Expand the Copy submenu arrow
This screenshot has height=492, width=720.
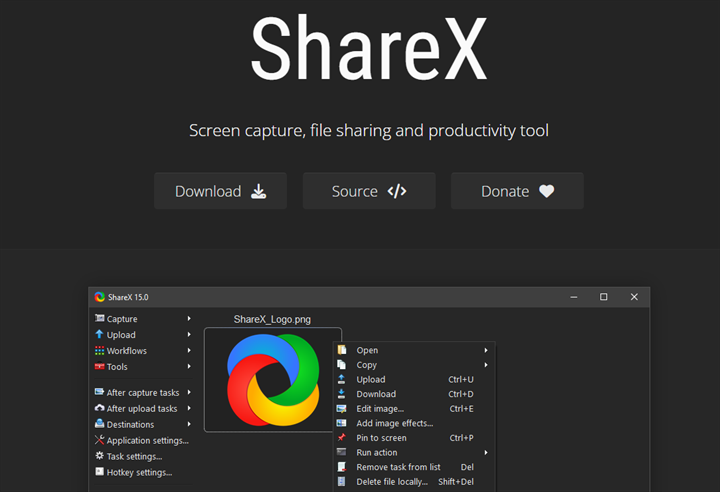coord(486,365)
